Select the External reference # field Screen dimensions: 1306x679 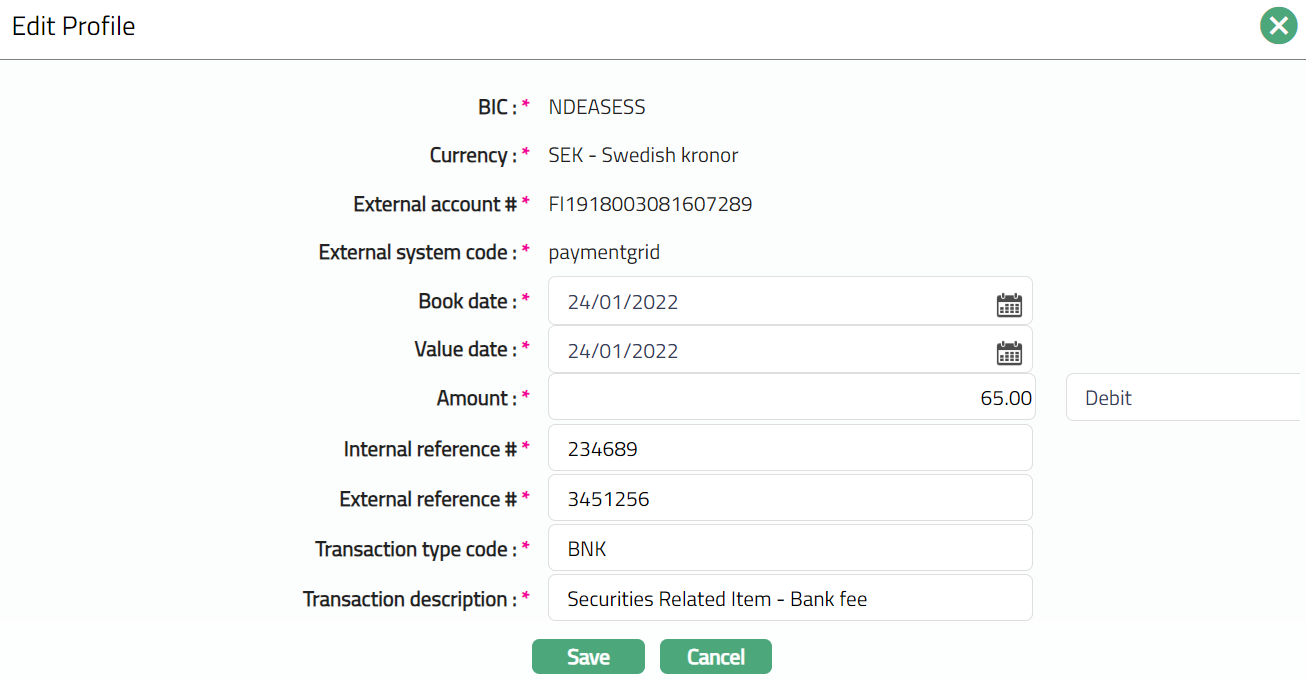click(790, 499)
